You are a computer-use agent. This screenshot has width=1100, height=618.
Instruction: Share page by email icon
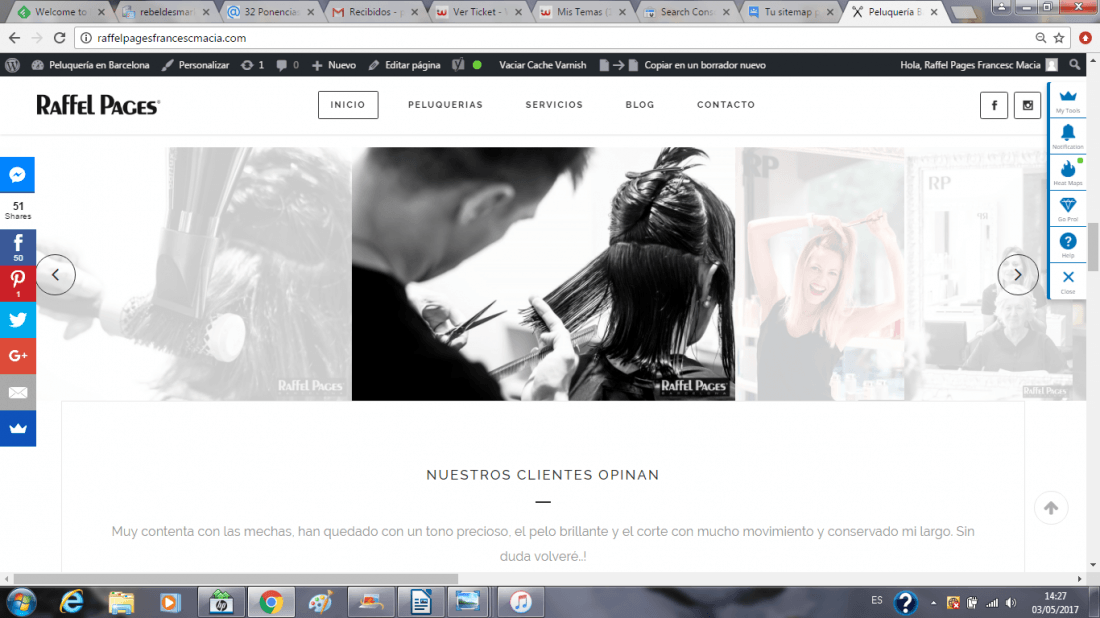click(x=18, y=392)
